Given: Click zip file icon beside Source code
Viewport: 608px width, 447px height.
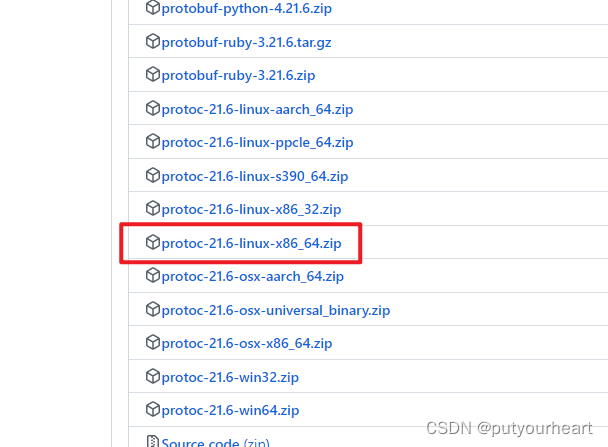Looking at the screenshot, I should (x=153, y=441).
